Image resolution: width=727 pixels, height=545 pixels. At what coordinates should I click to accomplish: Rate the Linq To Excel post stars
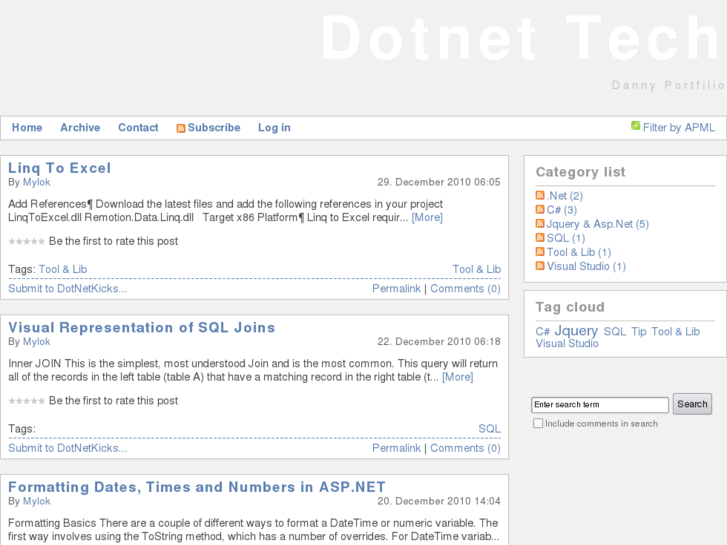pyautogui.click(x=26, y=241)
